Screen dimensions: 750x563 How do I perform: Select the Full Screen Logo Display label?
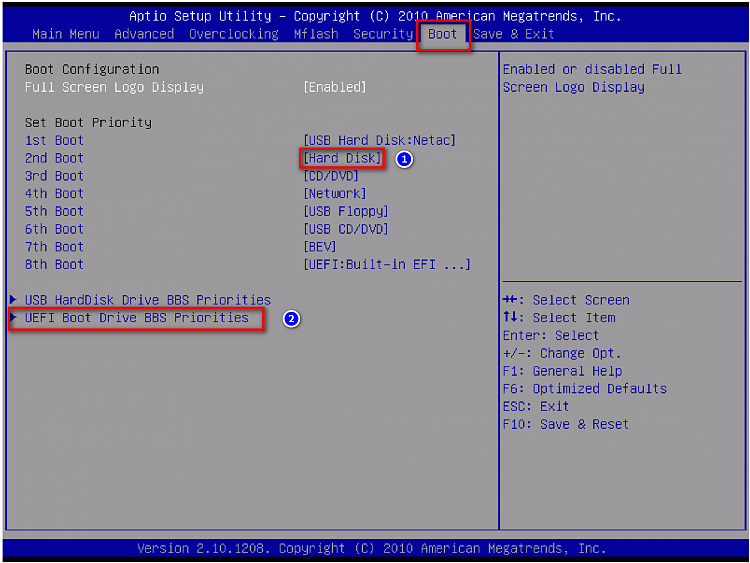(114, 88)
